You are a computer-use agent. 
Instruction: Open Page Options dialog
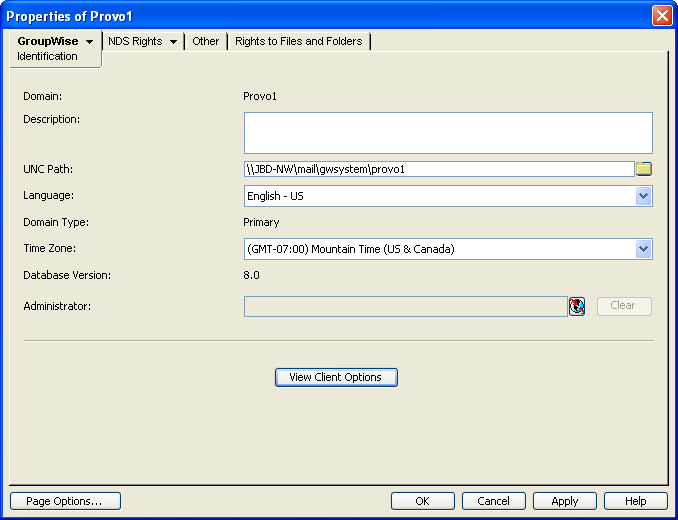(65, 501)
